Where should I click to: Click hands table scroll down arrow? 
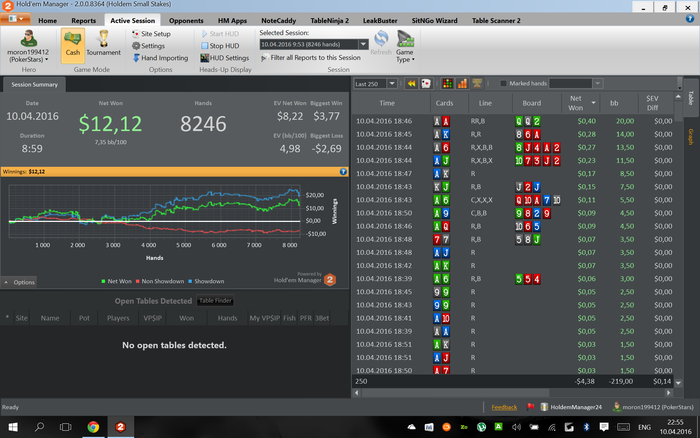pos(679,383)
